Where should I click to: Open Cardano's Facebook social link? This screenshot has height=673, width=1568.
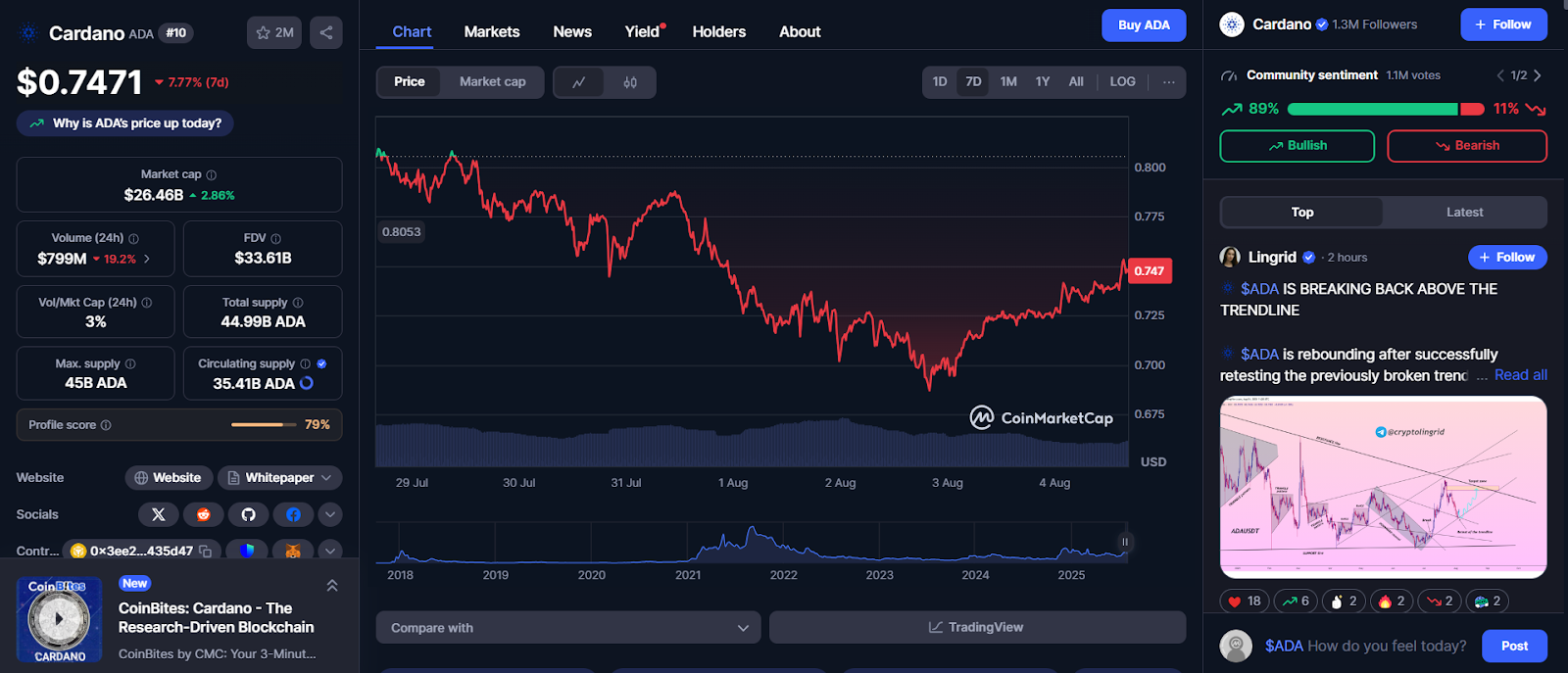(293, 514)
